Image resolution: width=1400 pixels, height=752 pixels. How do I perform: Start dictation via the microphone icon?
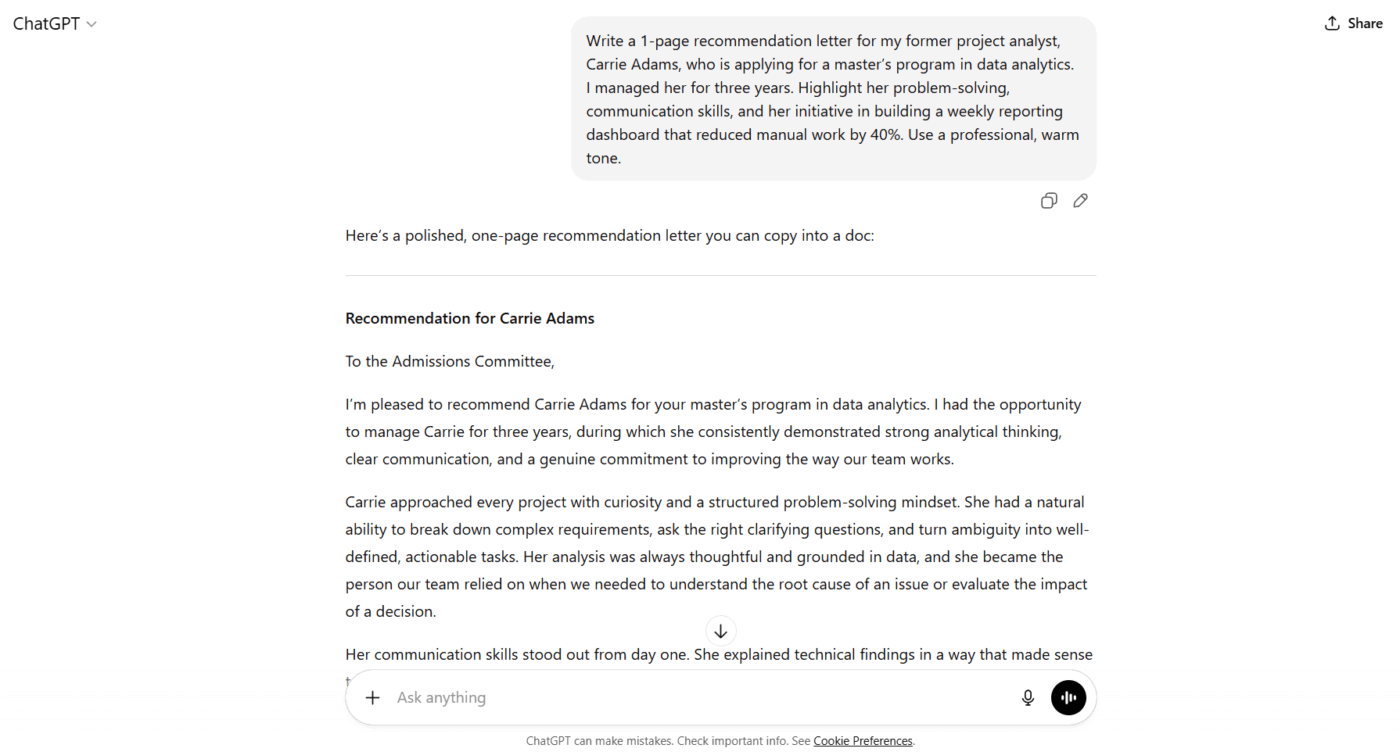(1028, 697)
